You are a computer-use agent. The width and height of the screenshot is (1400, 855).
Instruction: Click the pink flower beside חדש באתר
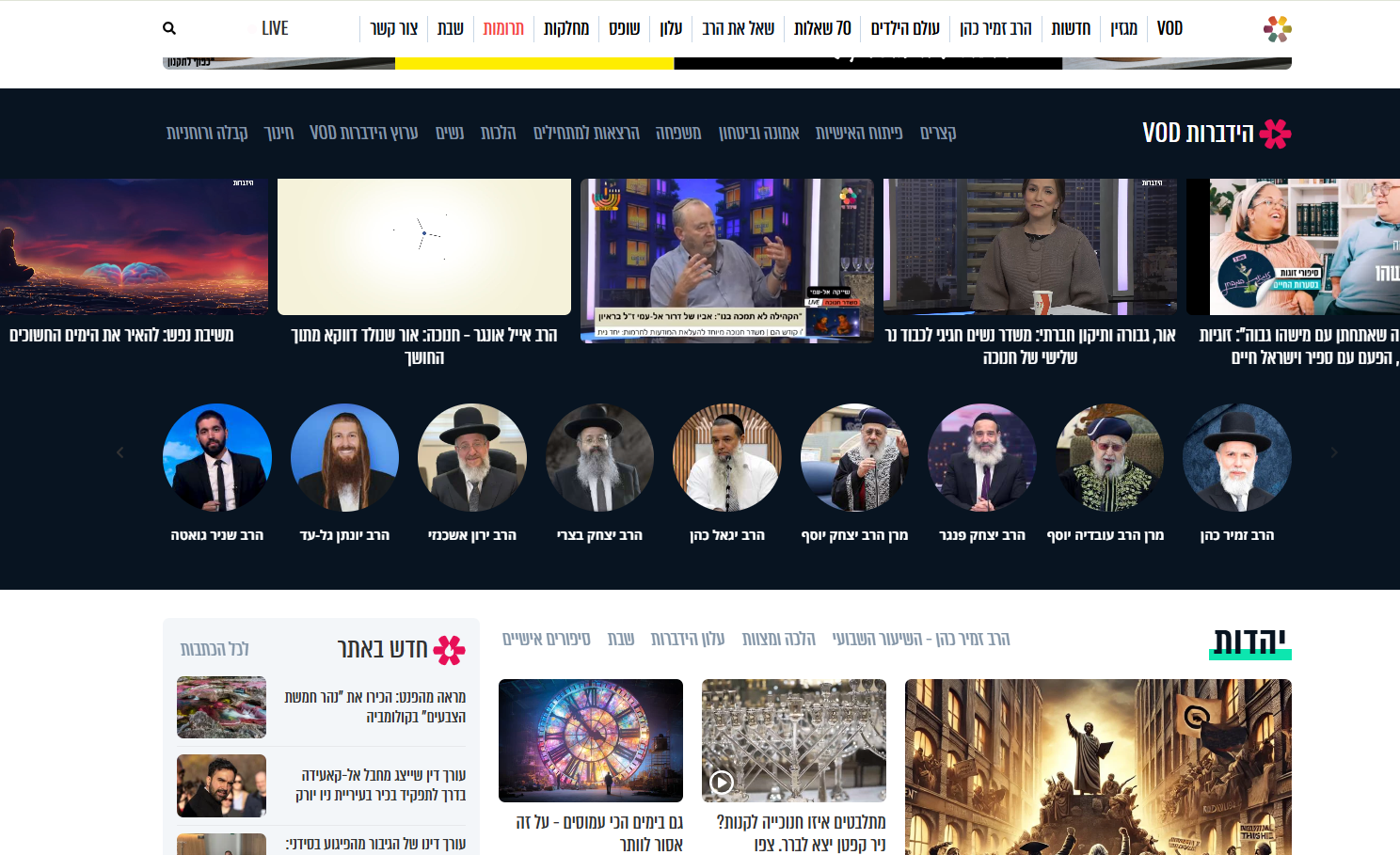coord(450,649)
